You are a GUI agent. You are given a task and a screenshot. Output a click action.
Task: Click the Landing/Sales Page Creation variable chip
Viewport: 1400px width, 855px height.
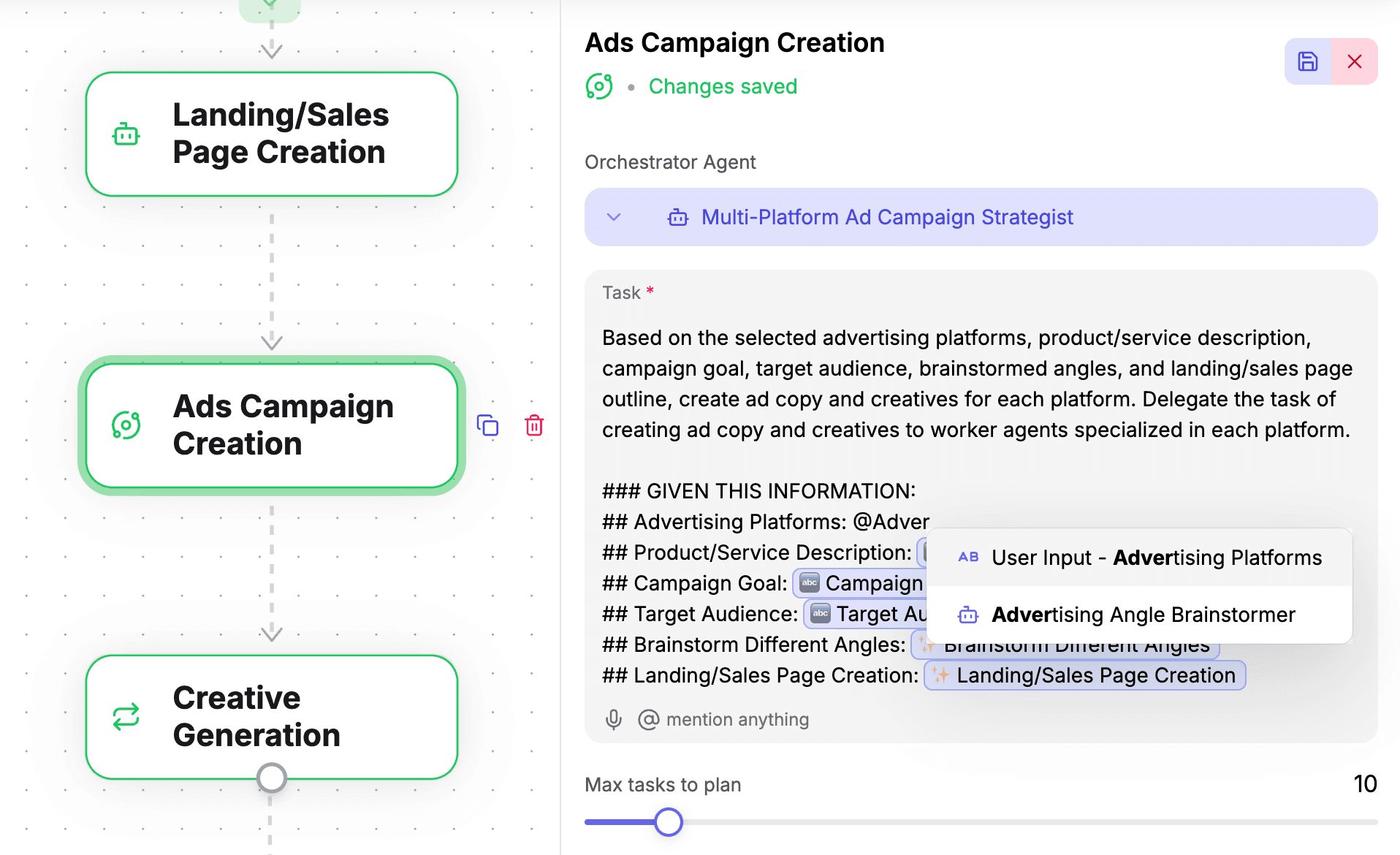click(x=1085, y=675)
